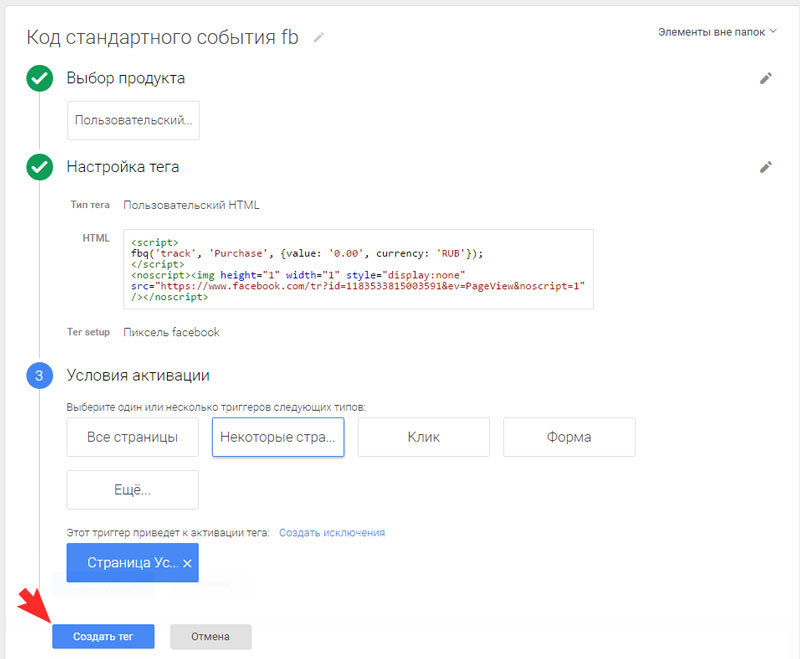The image size is (800, 659).
Task: Click the Создать тег button
Action: click(103, 637)
